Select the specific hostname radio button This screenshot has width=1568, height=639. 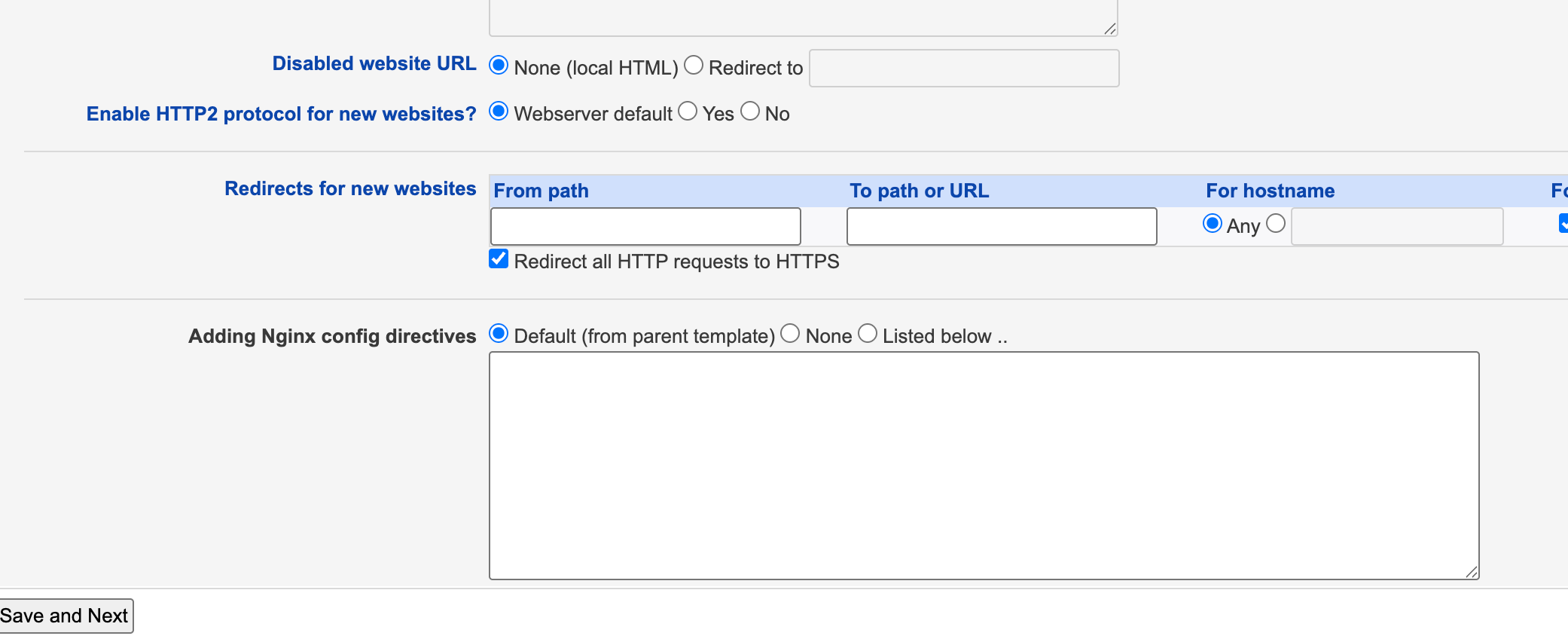click(x=1276, y=224)
